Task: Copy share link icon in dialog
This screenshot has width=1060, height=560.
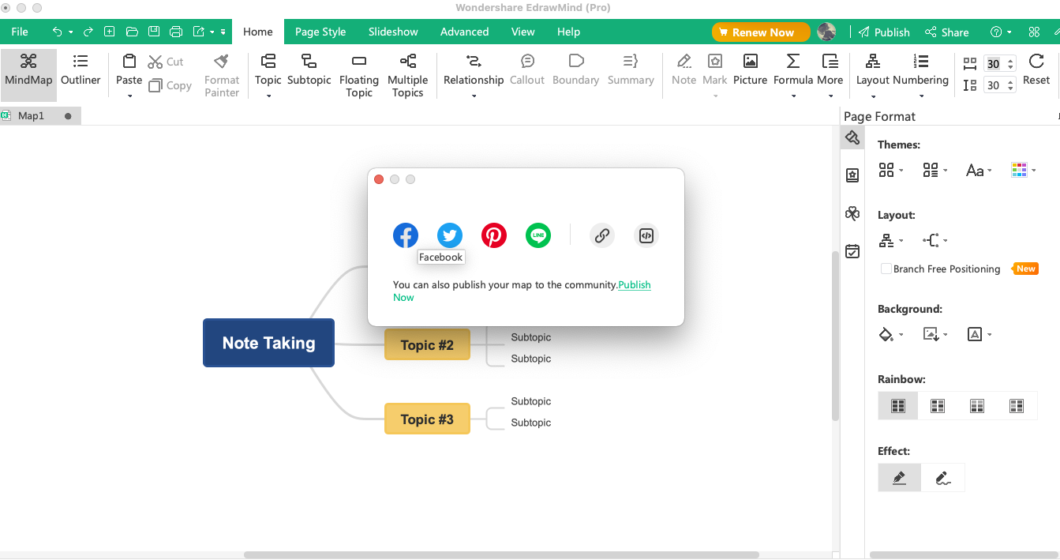Action: 602,235
